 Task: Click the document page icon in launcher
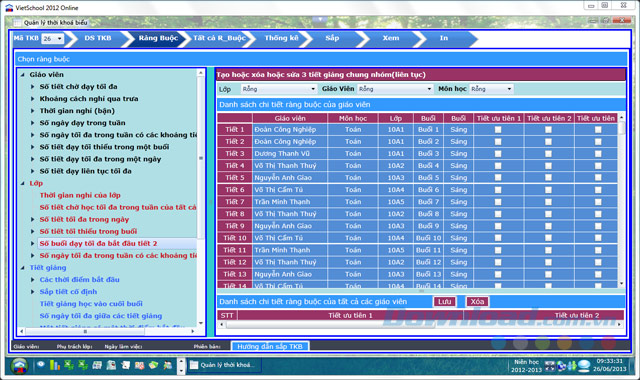point(111,365)
